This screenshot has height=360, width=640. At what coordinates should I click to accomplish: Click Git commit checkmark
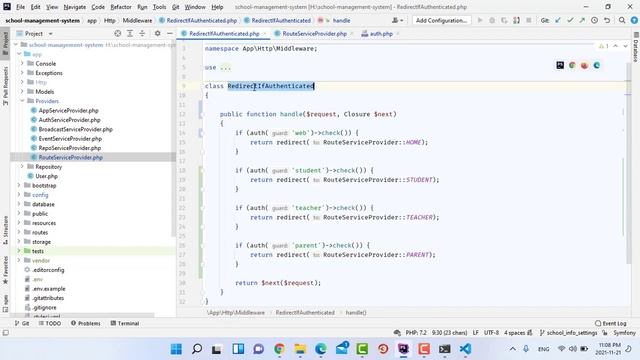[x=570, y=20]
